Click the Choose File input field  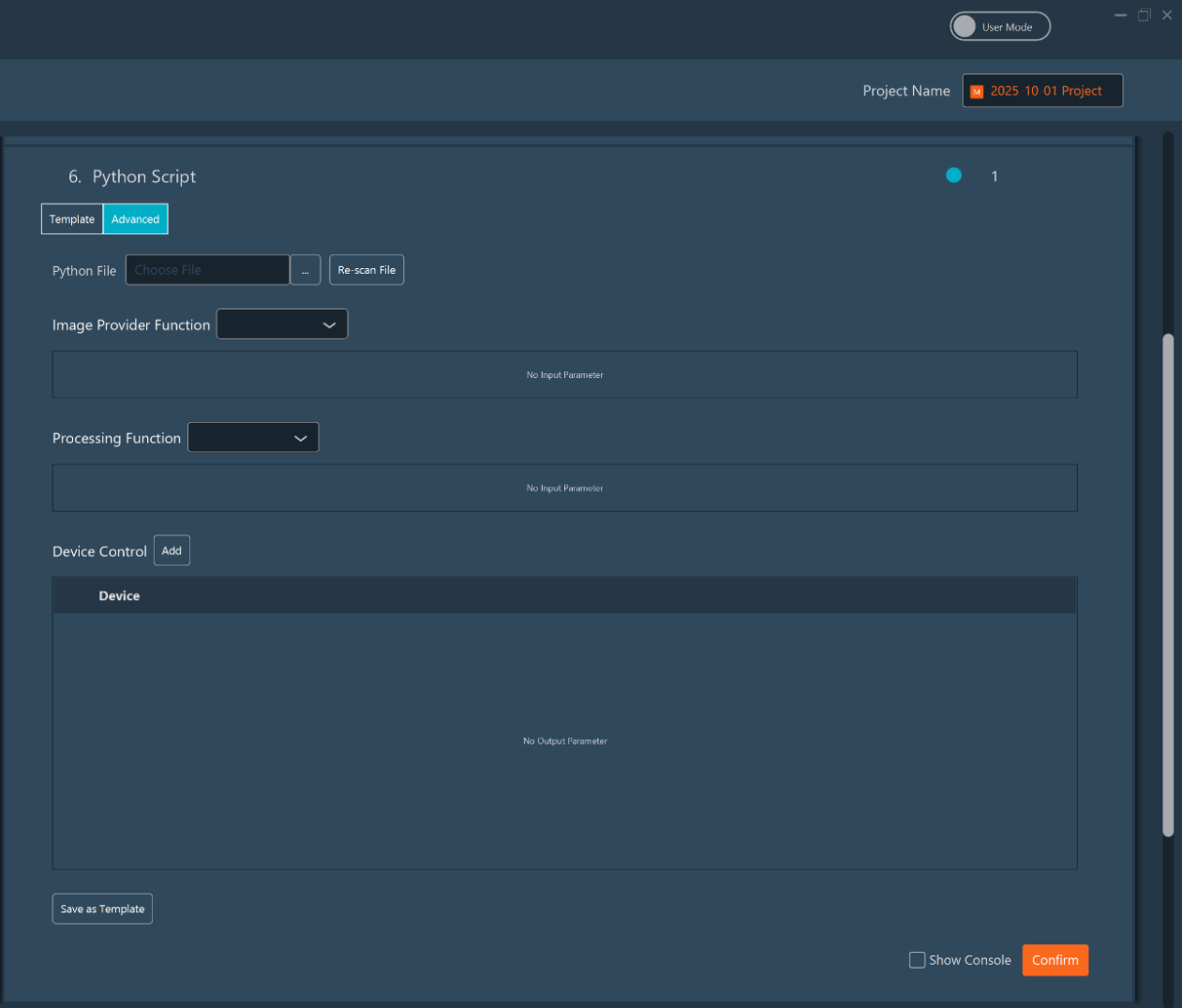[207, 269]
